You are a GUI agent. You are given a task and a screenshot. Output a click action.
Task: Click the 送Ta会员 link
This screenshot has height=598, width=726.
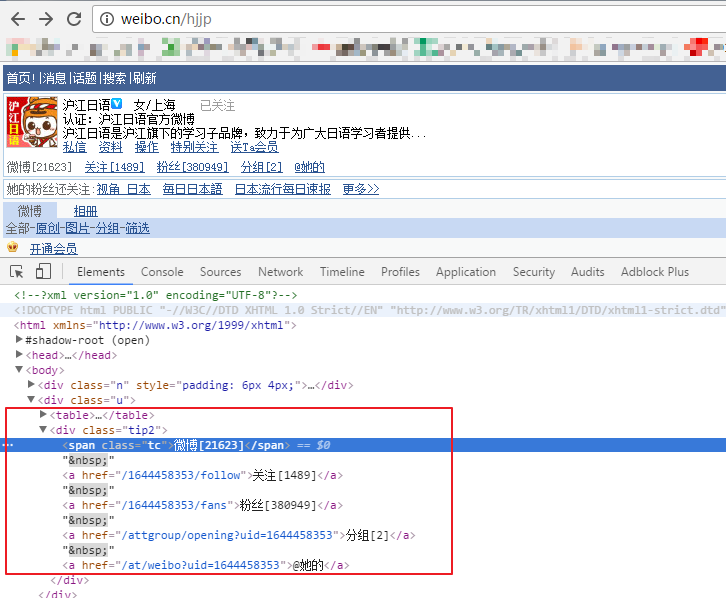pyautogui.click(x=255, y=147)
